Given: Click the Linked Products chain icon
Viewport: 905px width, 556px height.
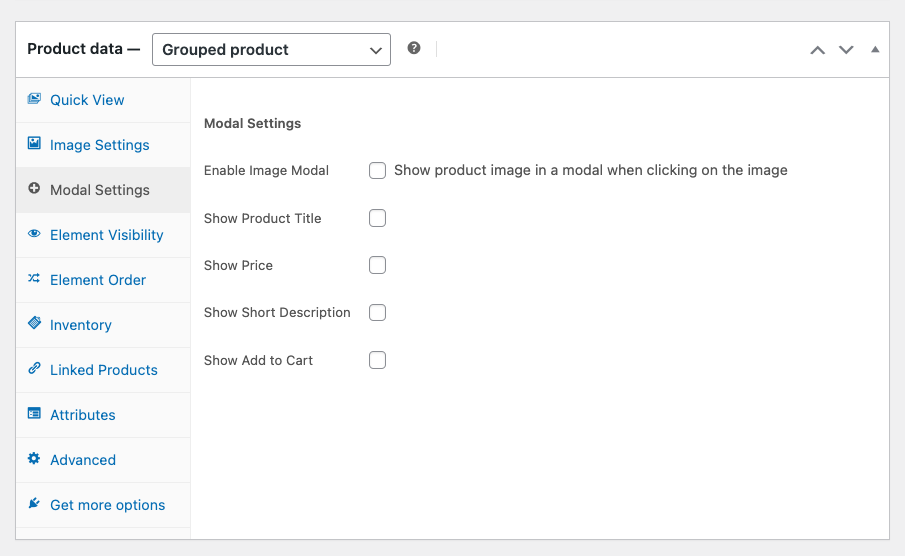Looking at the screenshot, I should 34,369.
